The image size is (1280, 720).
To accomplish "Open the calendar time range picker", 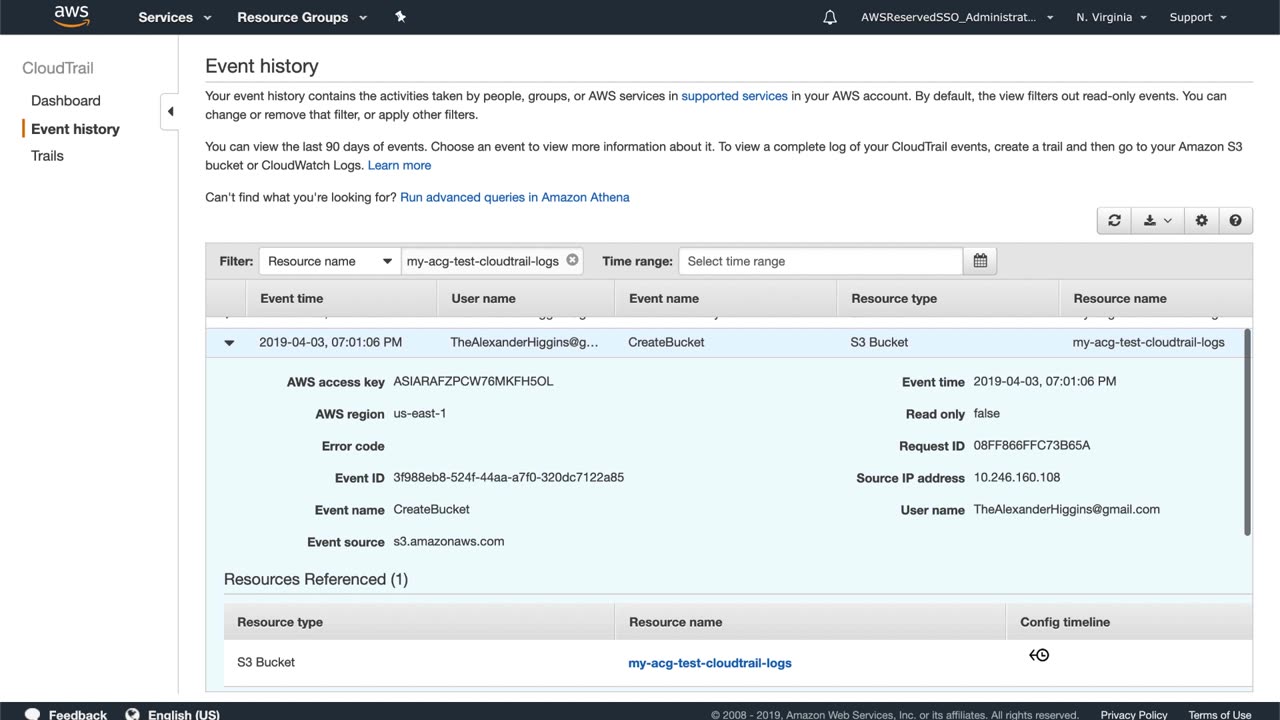I will (x=980, y=261).
